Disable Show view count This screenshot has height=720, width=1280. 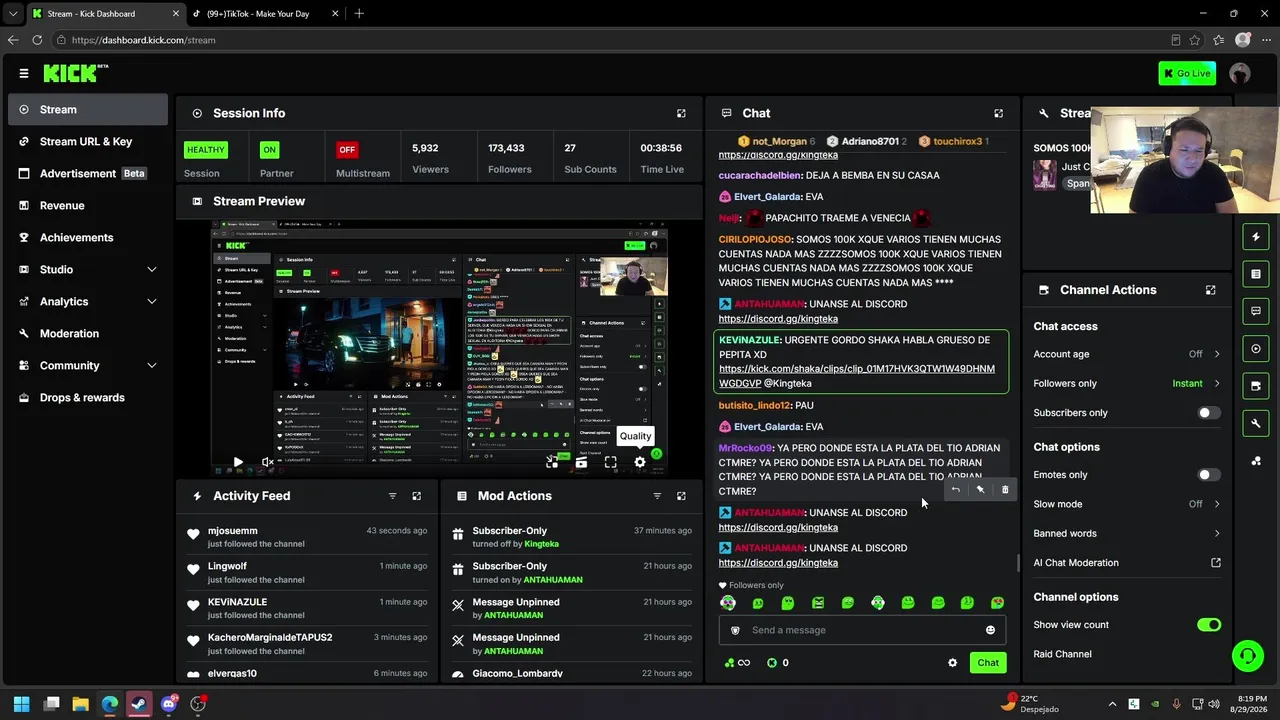pos(1209,625)
